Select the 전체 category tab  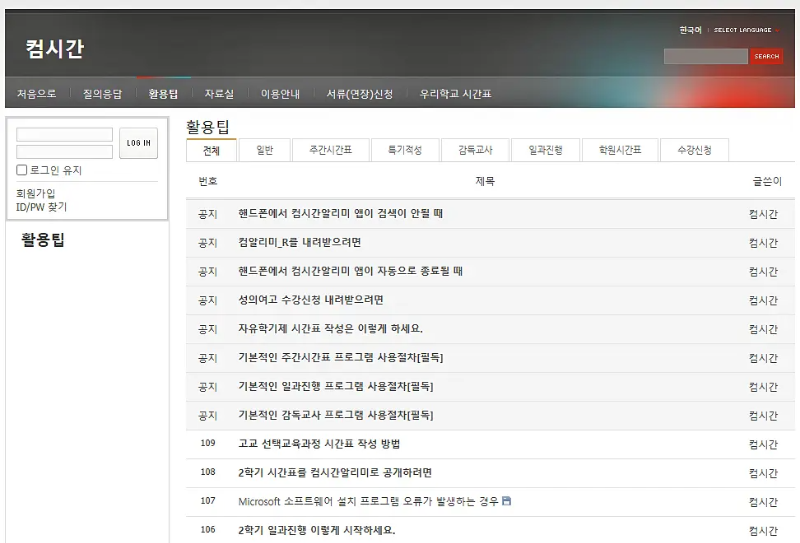click(211, 150)
